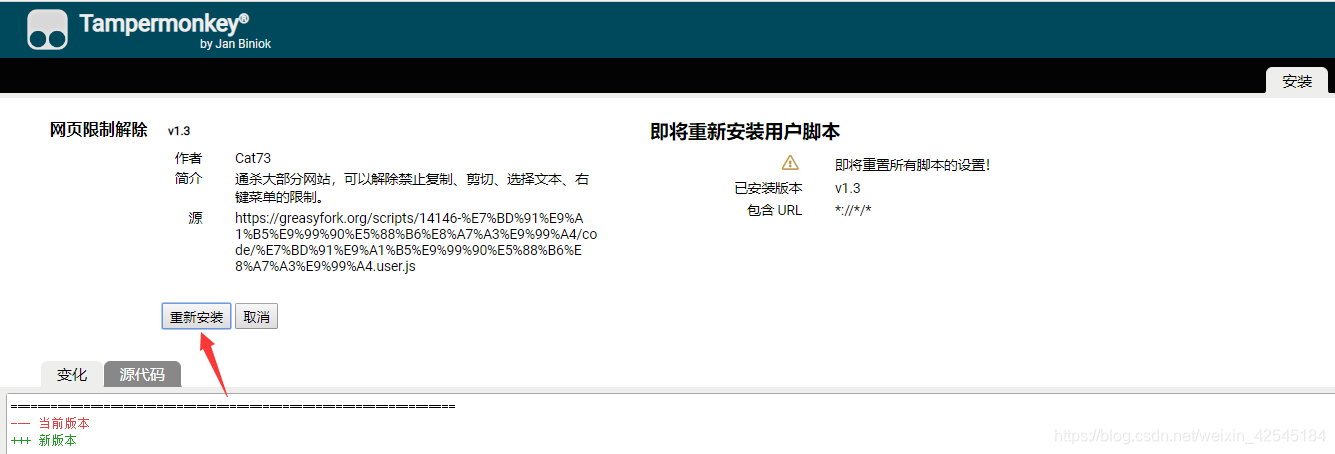Click the installed version value v1.3

coord(847,188)
